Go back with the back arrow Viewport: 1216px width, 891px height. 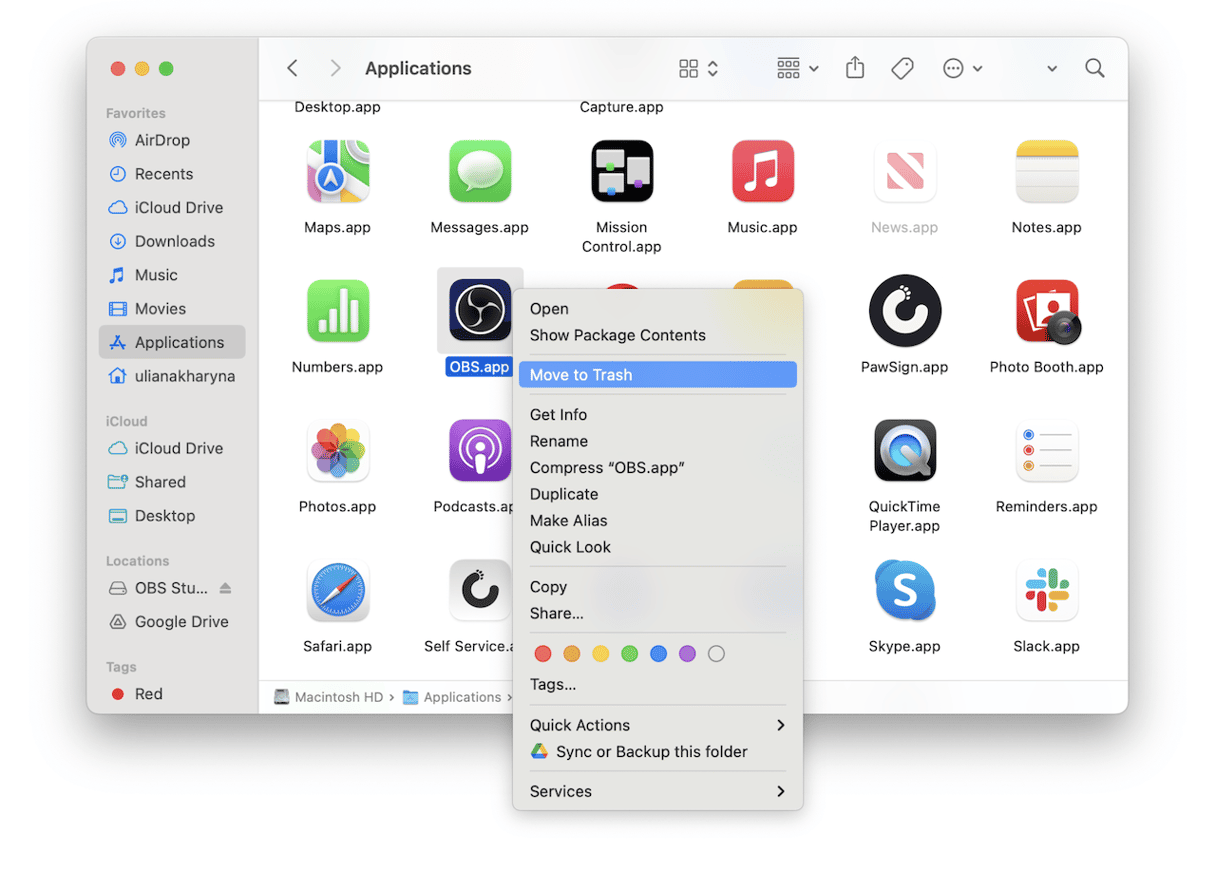click(292, 68)
